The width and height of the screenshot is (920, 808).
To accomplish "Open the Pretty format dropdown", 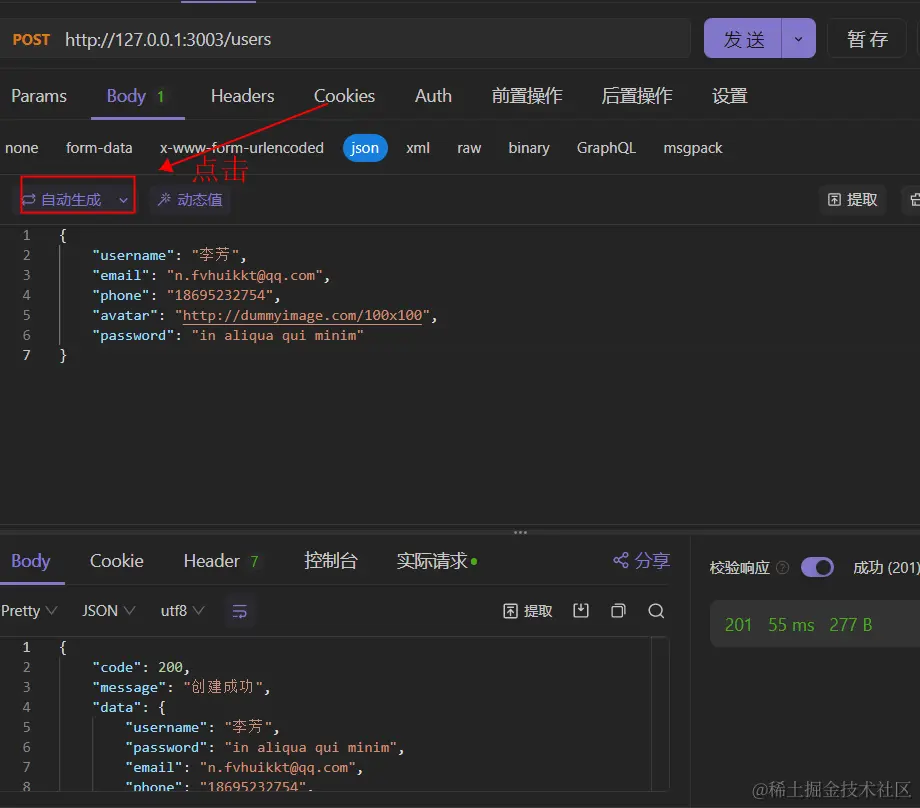I will (x=29, y=611).
